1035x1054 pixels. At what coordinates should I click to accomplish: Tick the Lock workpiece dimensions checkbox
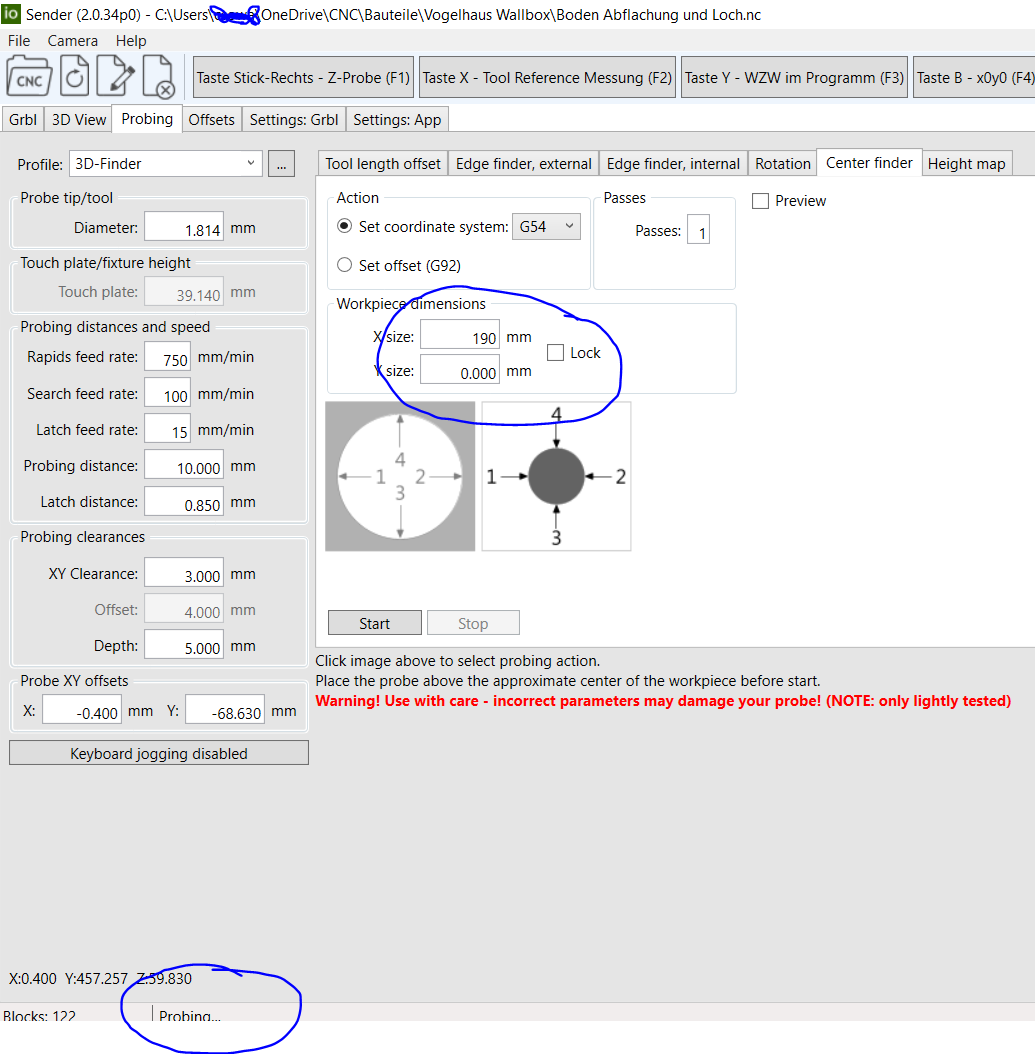point(556,353)
